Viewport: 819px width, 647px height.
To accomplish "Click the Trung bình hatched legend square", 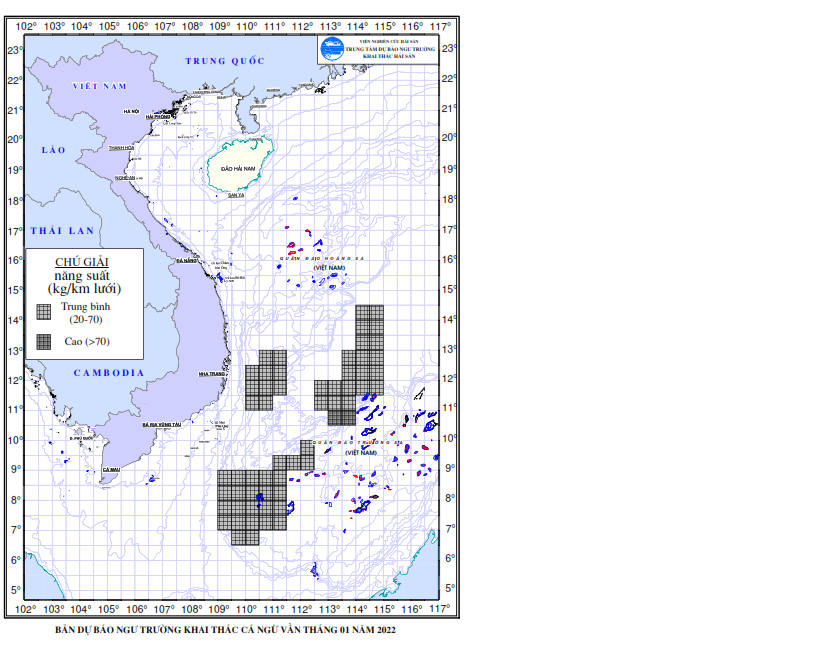I will tap(44, 312).
